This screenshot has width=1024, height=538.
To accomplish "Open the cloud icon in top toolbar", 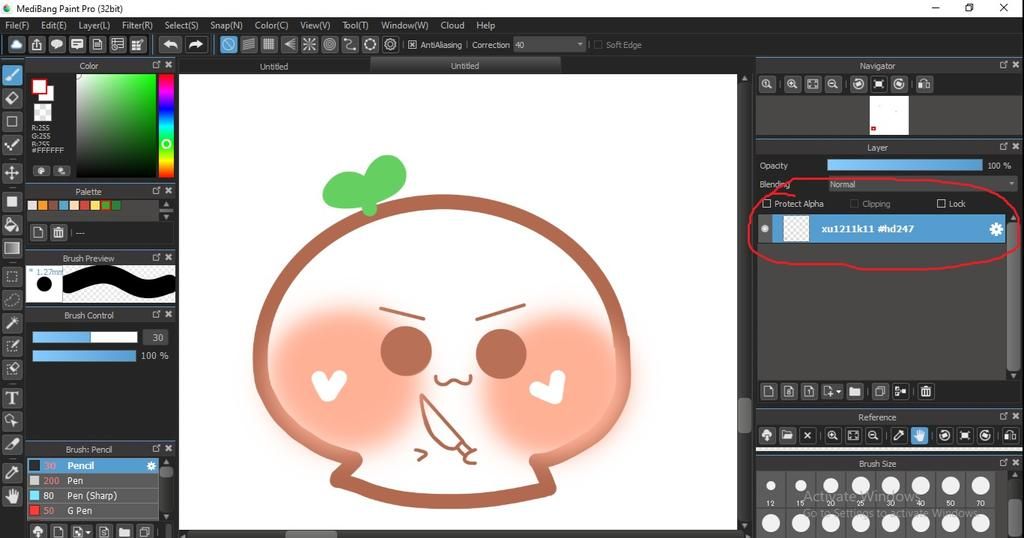I will coord(16,44).
